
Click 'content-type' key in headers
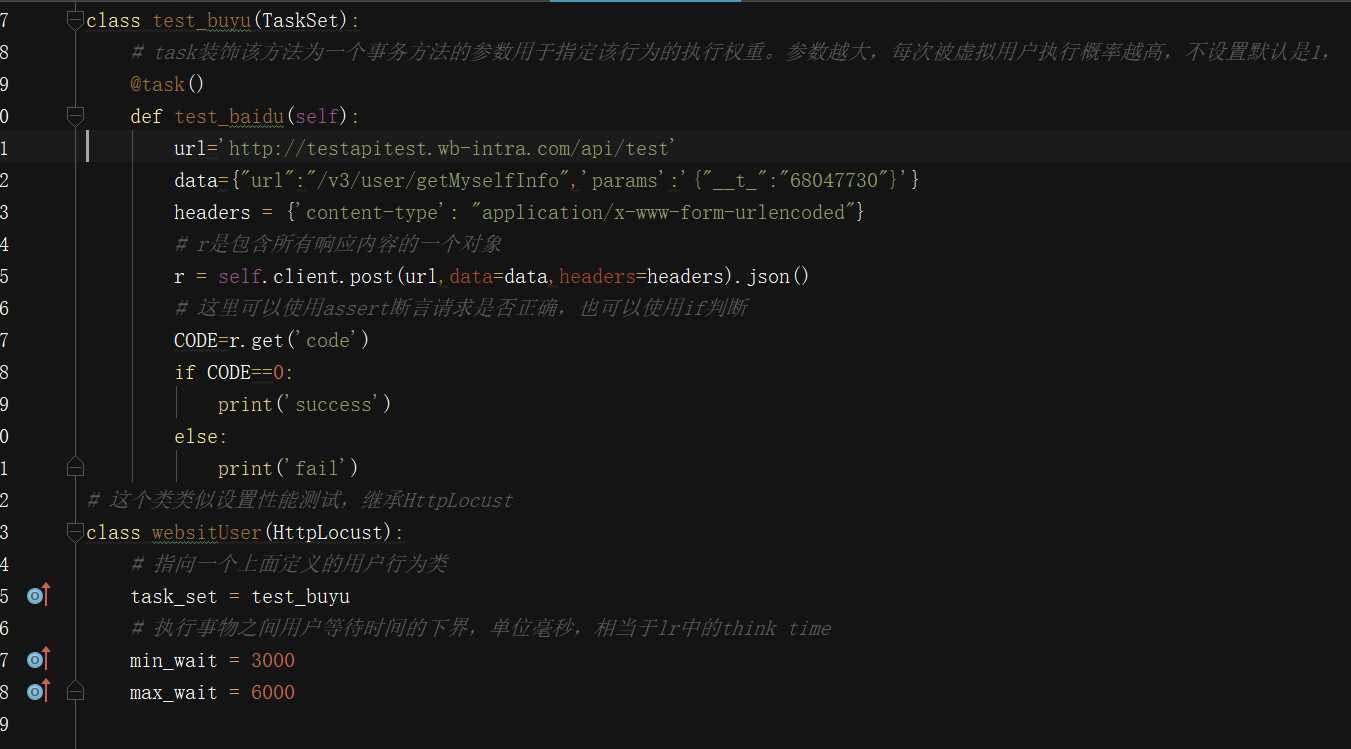tap(372, 212)
